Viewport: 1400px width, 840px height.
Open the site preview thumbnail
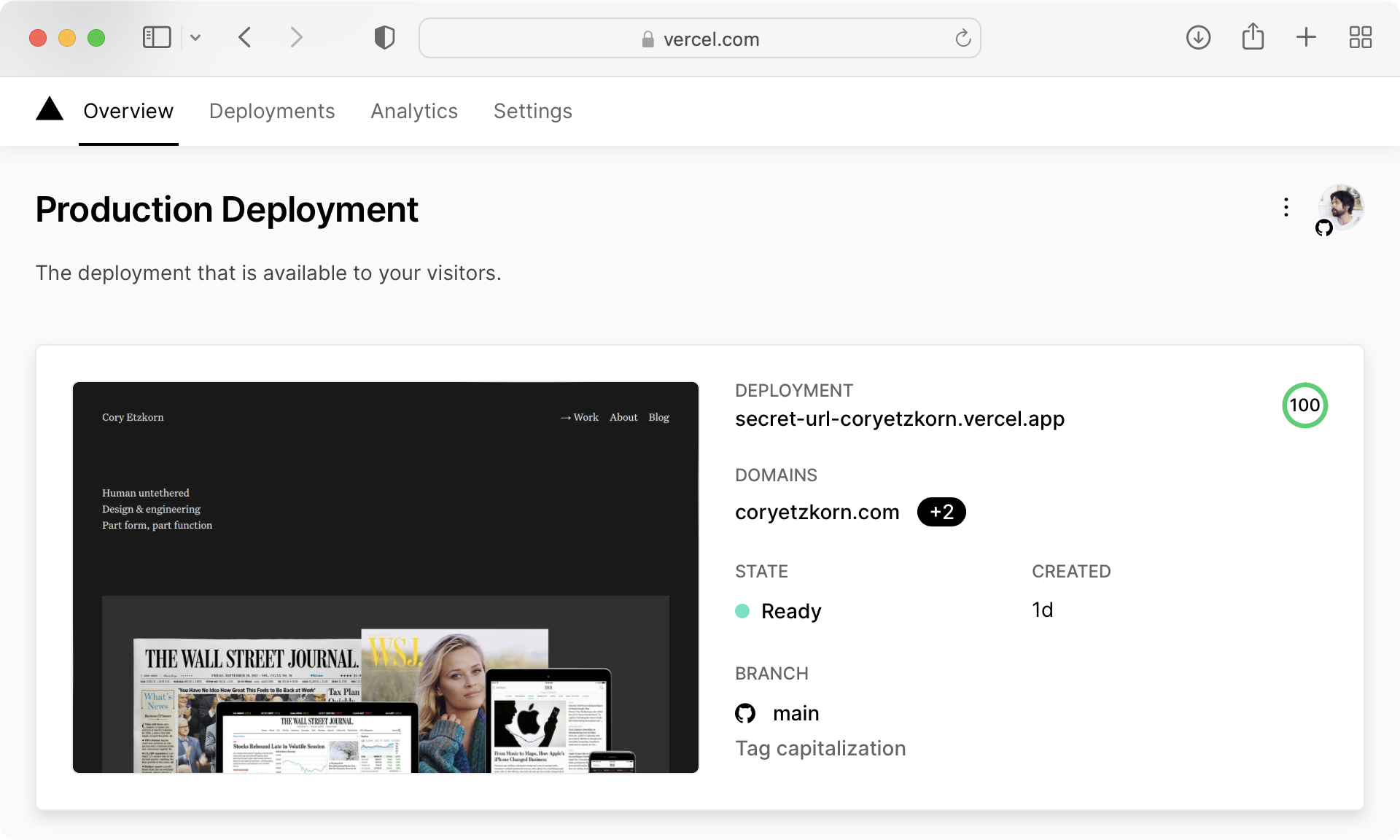click(x=386, y=577)
